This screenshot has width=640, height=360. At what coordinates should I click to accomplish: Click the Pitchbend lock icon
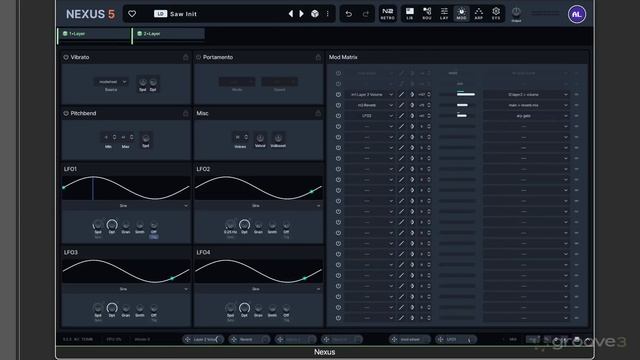click(x=186, y=113)
